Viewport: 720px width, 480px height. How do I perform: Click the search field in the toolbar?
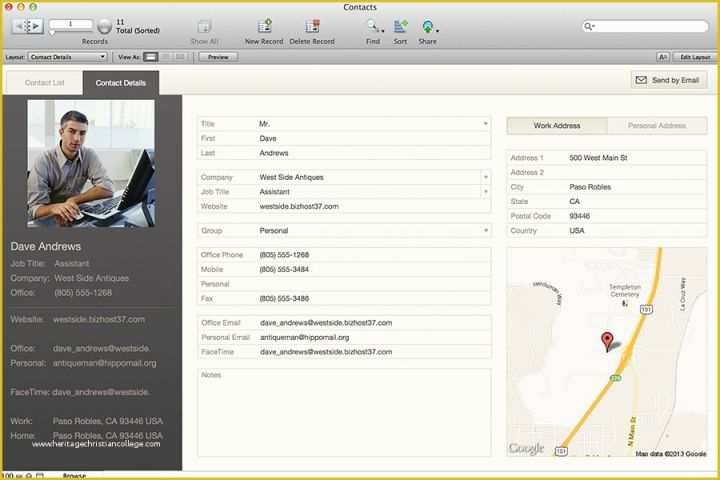[649, 26]
